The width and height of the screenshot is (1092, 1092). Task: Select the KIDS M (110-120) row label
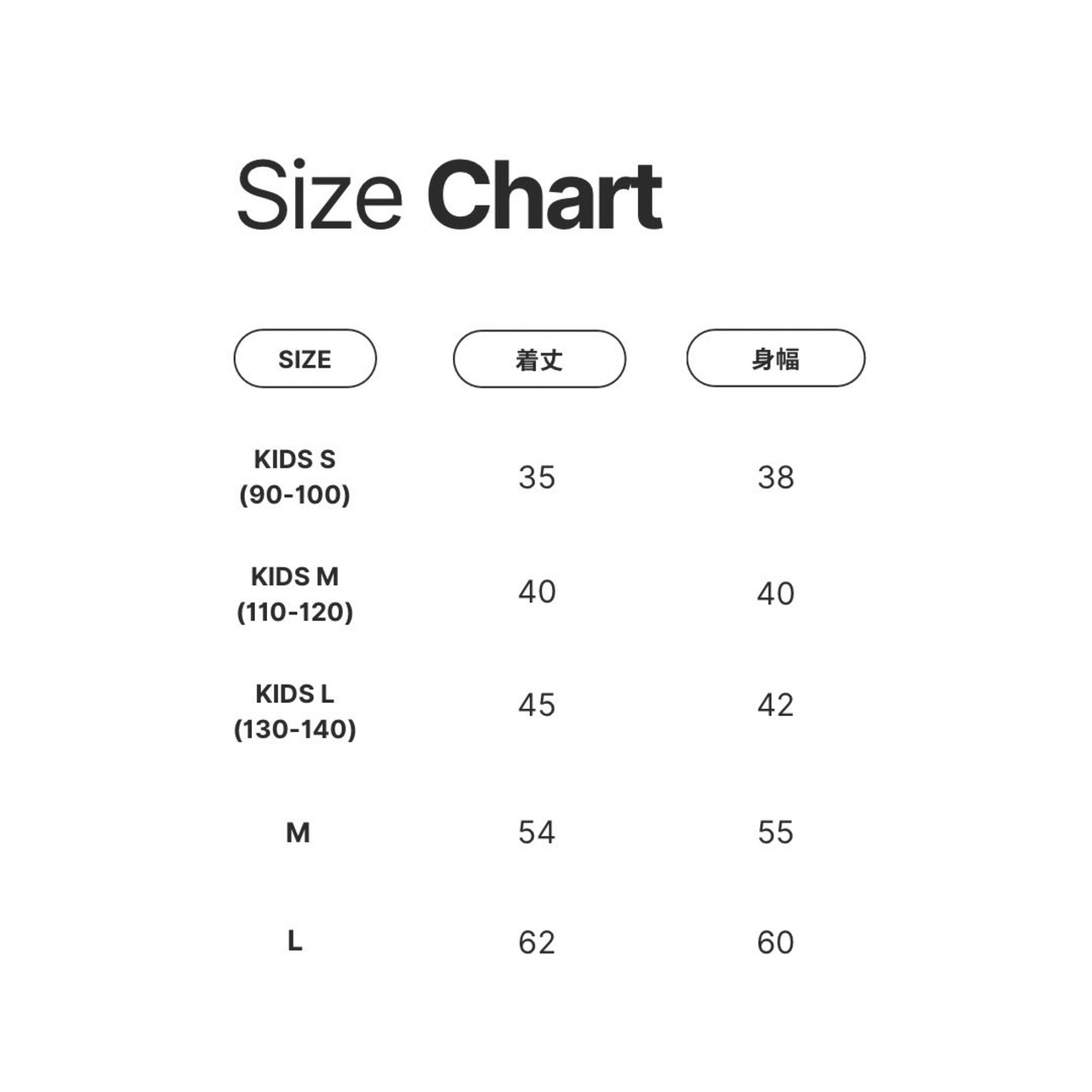click(295, 594)
